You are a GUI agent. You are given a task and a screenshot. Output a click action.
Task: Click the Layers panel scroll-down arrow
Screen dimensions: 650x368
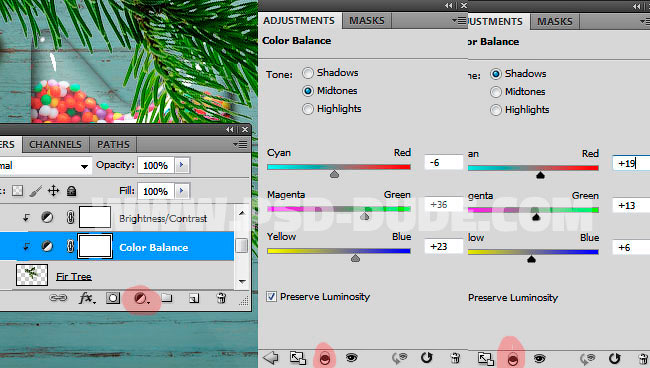242,281
